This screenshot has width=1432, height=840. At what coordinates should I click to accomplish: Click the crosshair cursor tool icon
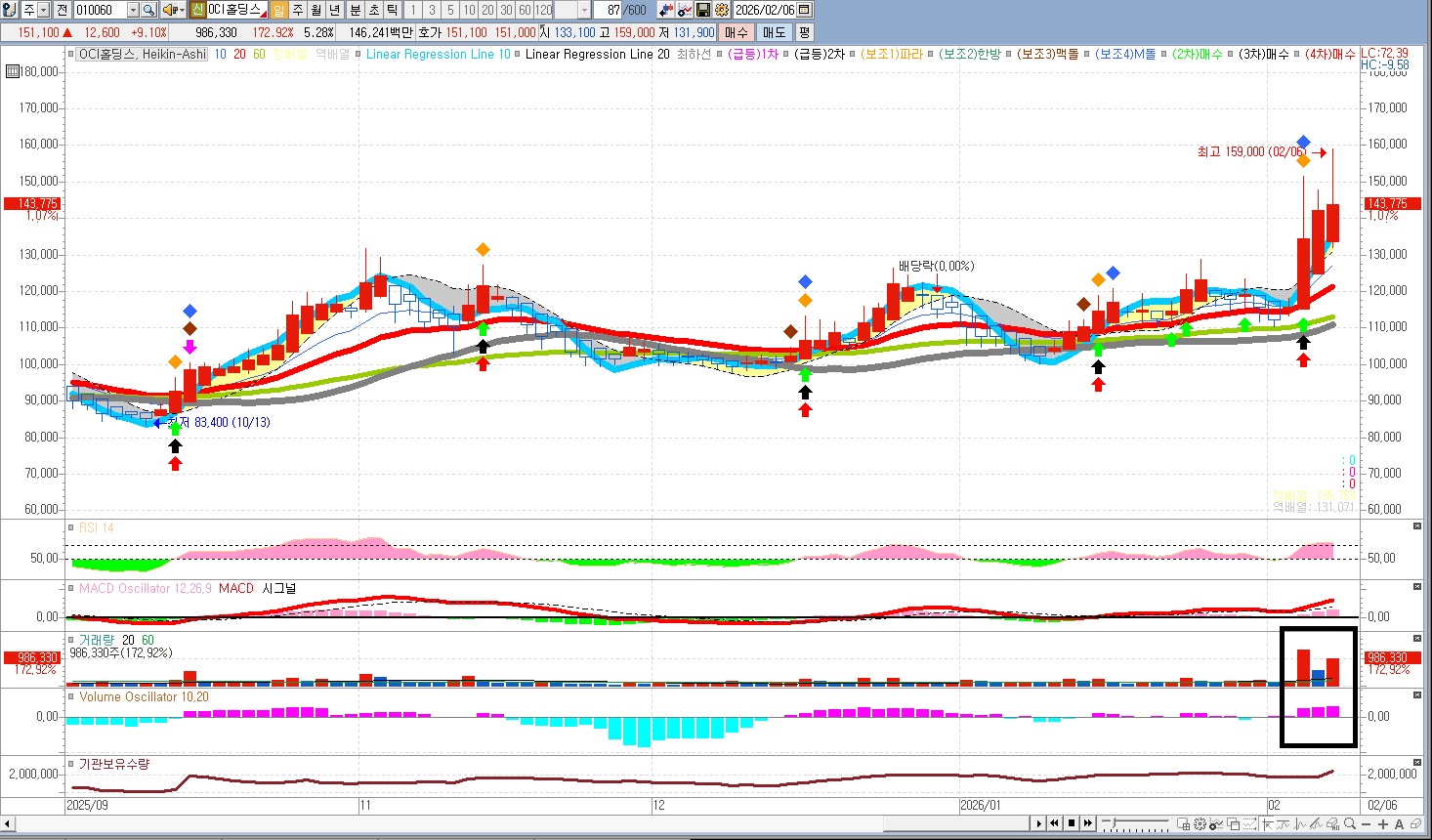pos(1268,823)
